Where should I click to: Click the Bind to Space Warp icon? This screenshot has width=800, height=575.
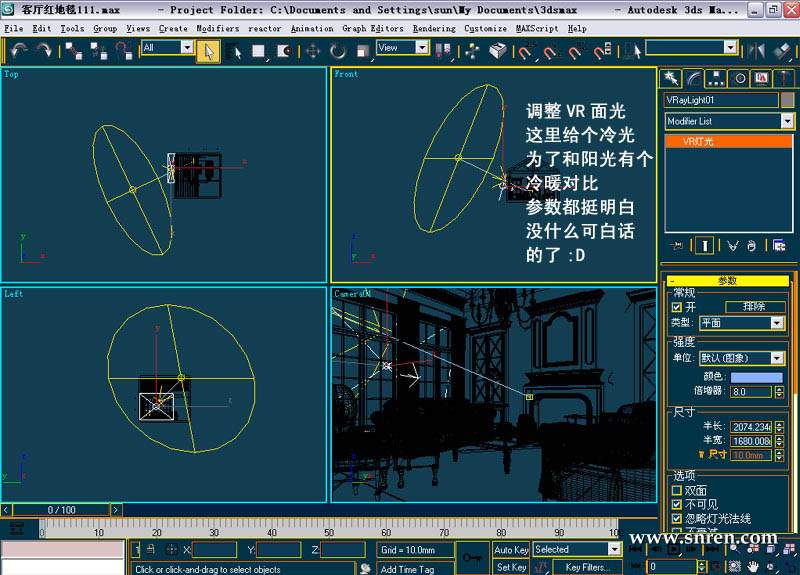(123, 51)
